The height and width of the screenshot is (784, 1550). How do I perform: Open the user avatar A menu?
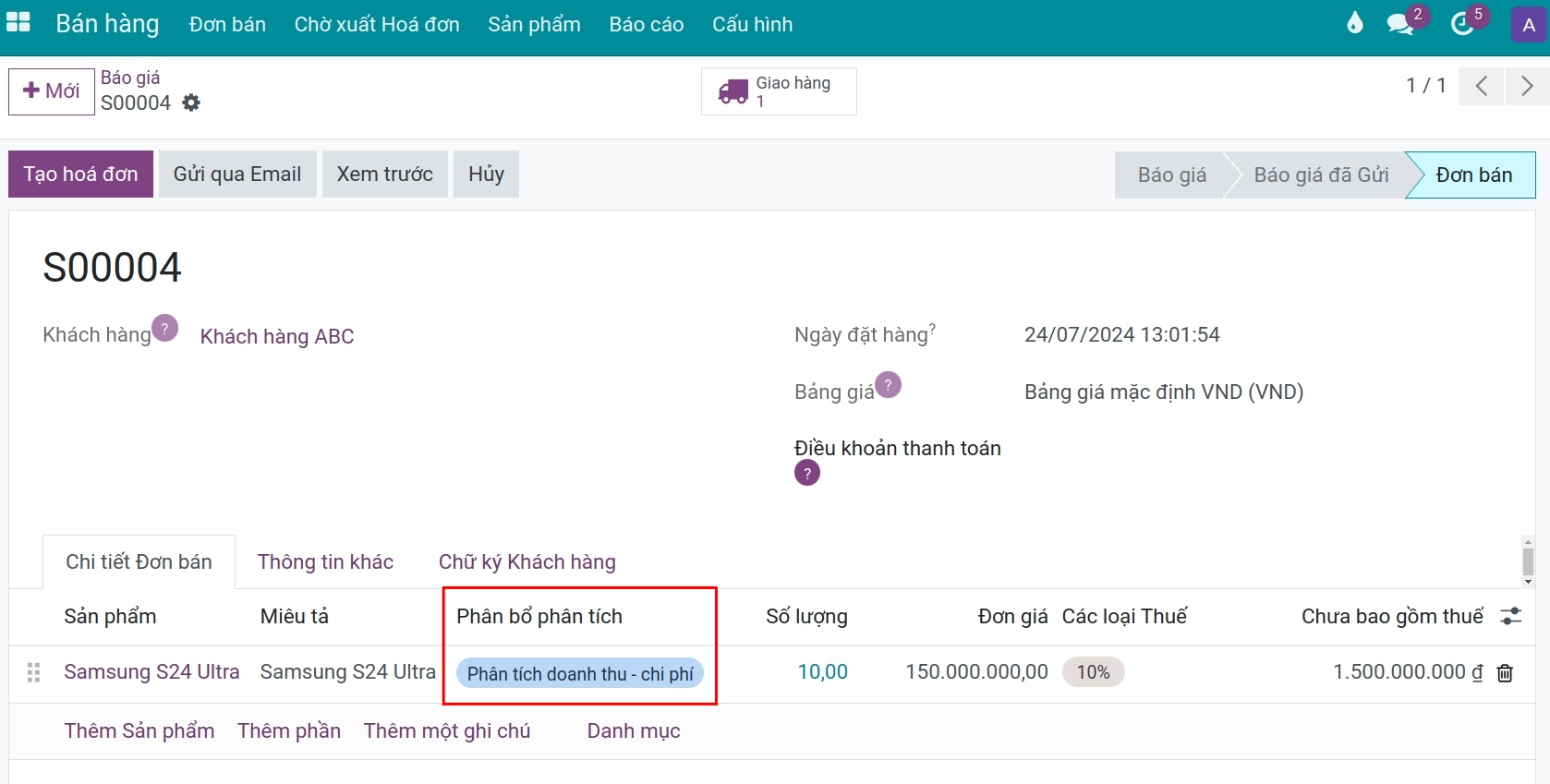pyautogui.click(x=1529, y=25)
